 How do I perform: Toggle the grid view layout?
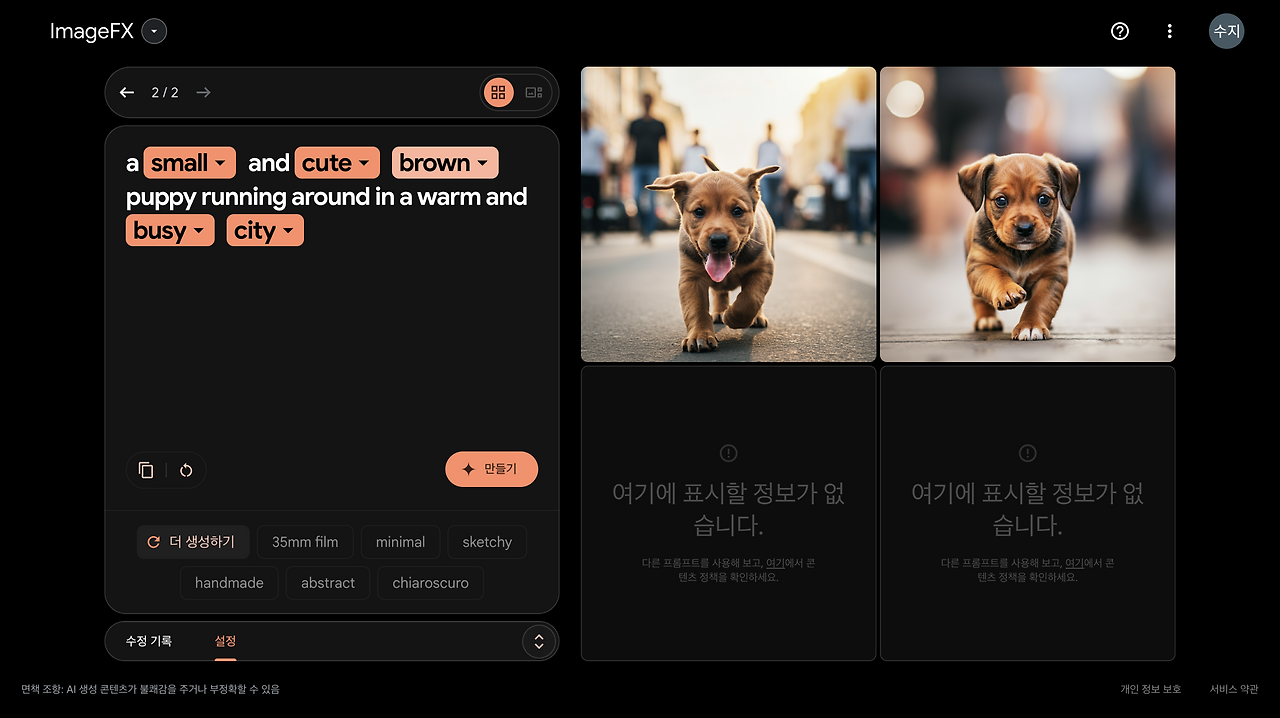498,91
